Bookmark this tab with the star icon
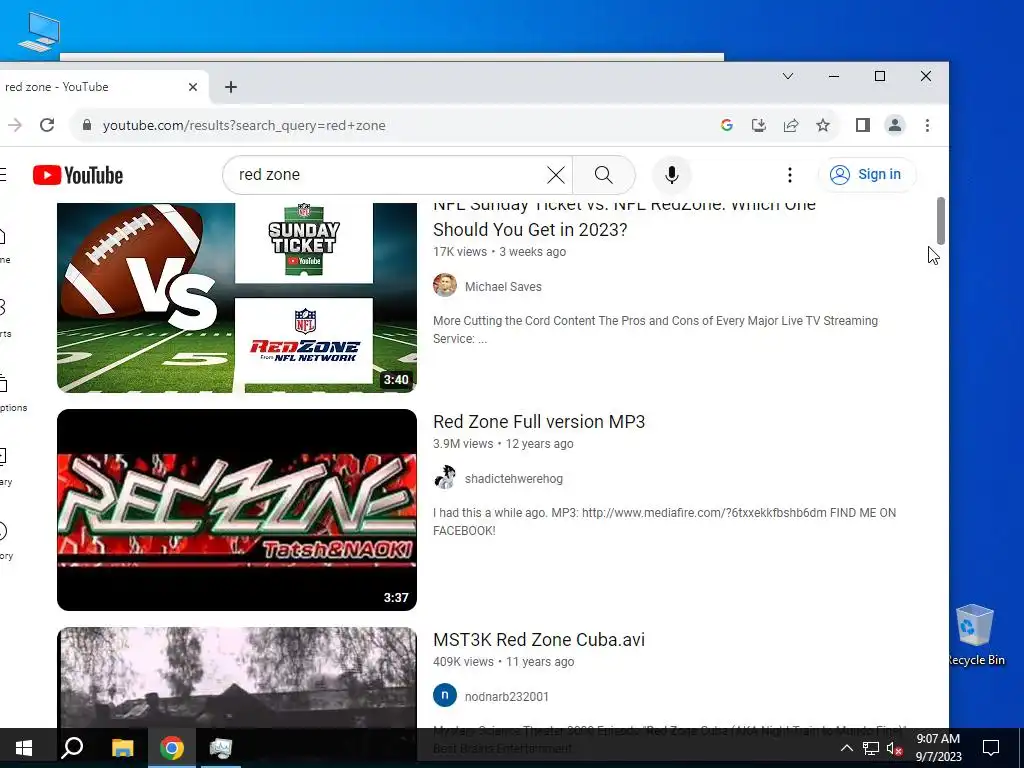This screenshot has width=1024, height=768. (x=823, y=125)
